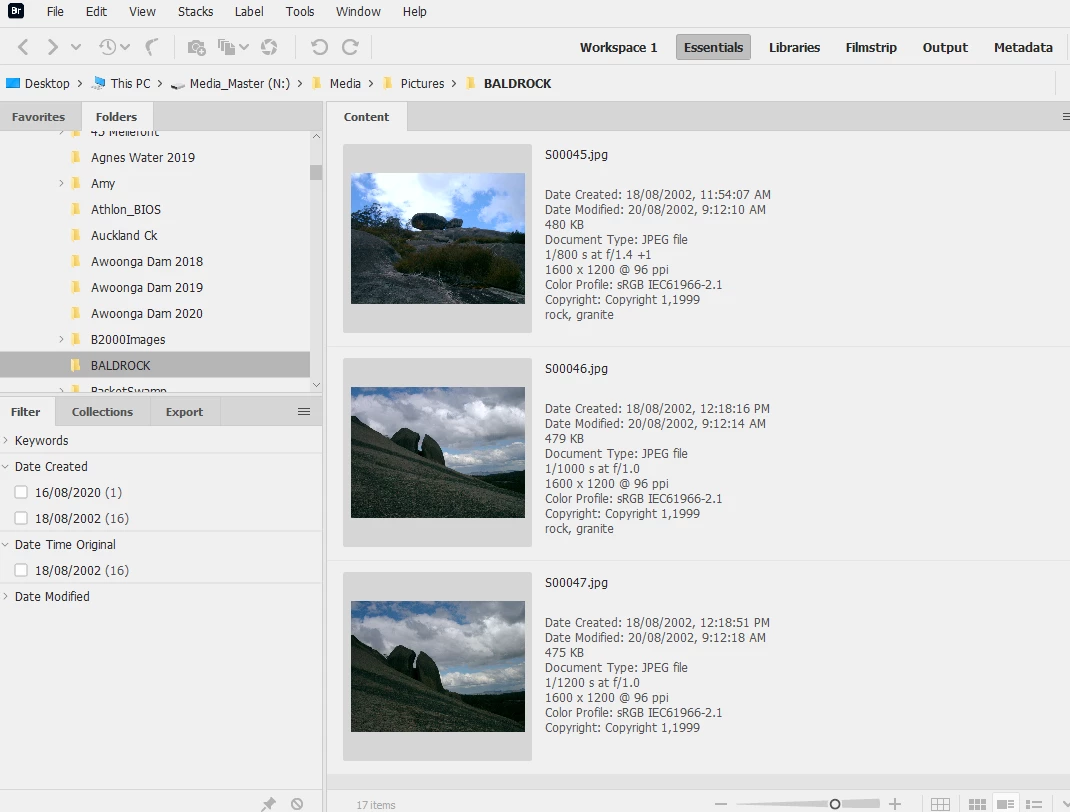Expand the Date Modified filter section
Screen dimensions: 1070x812
[x=5, y=596]
